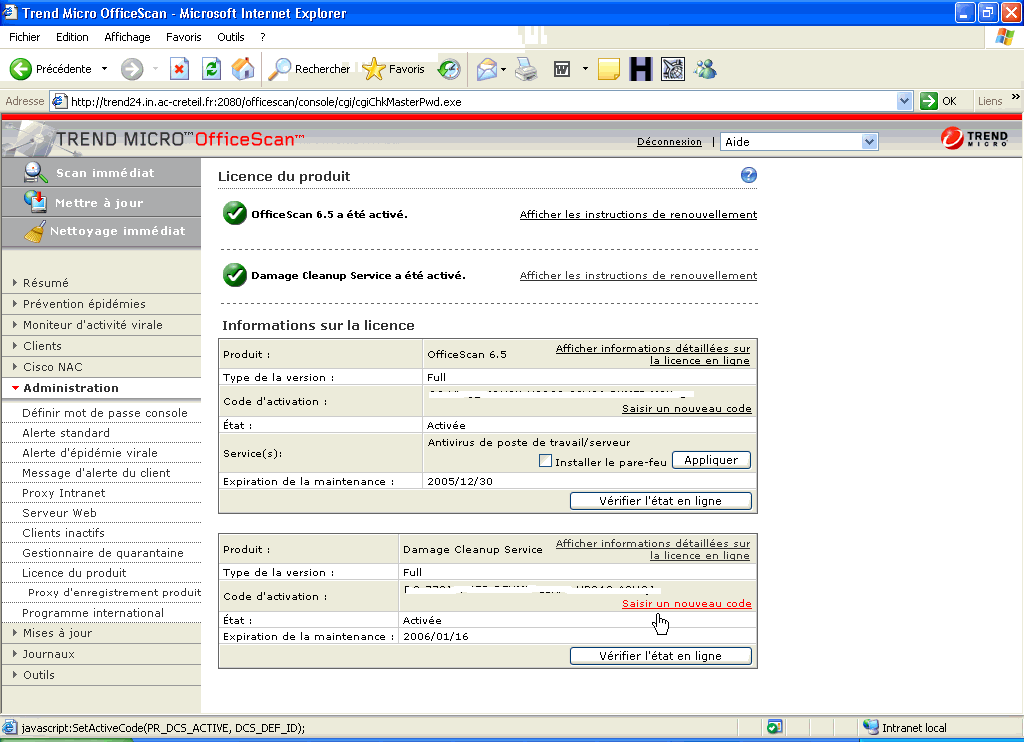This screenshot has width=1024, height=742.
Task: Click Vérifier l'état en ligne for Damage Cleanup Service
Action: click(x=660, y=656)
